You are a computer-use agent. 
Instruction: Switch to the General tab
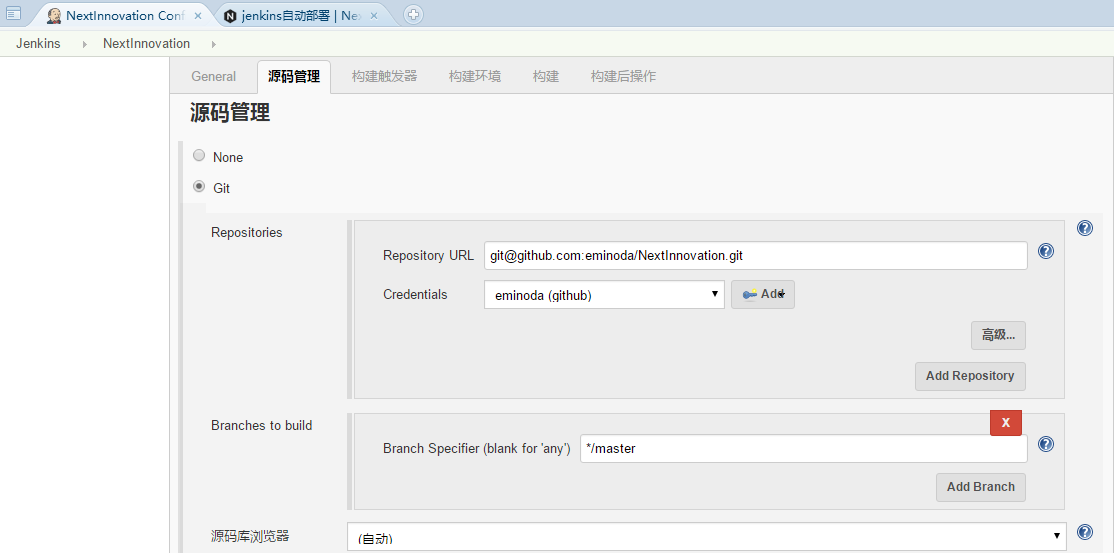(x=214, y=77)
